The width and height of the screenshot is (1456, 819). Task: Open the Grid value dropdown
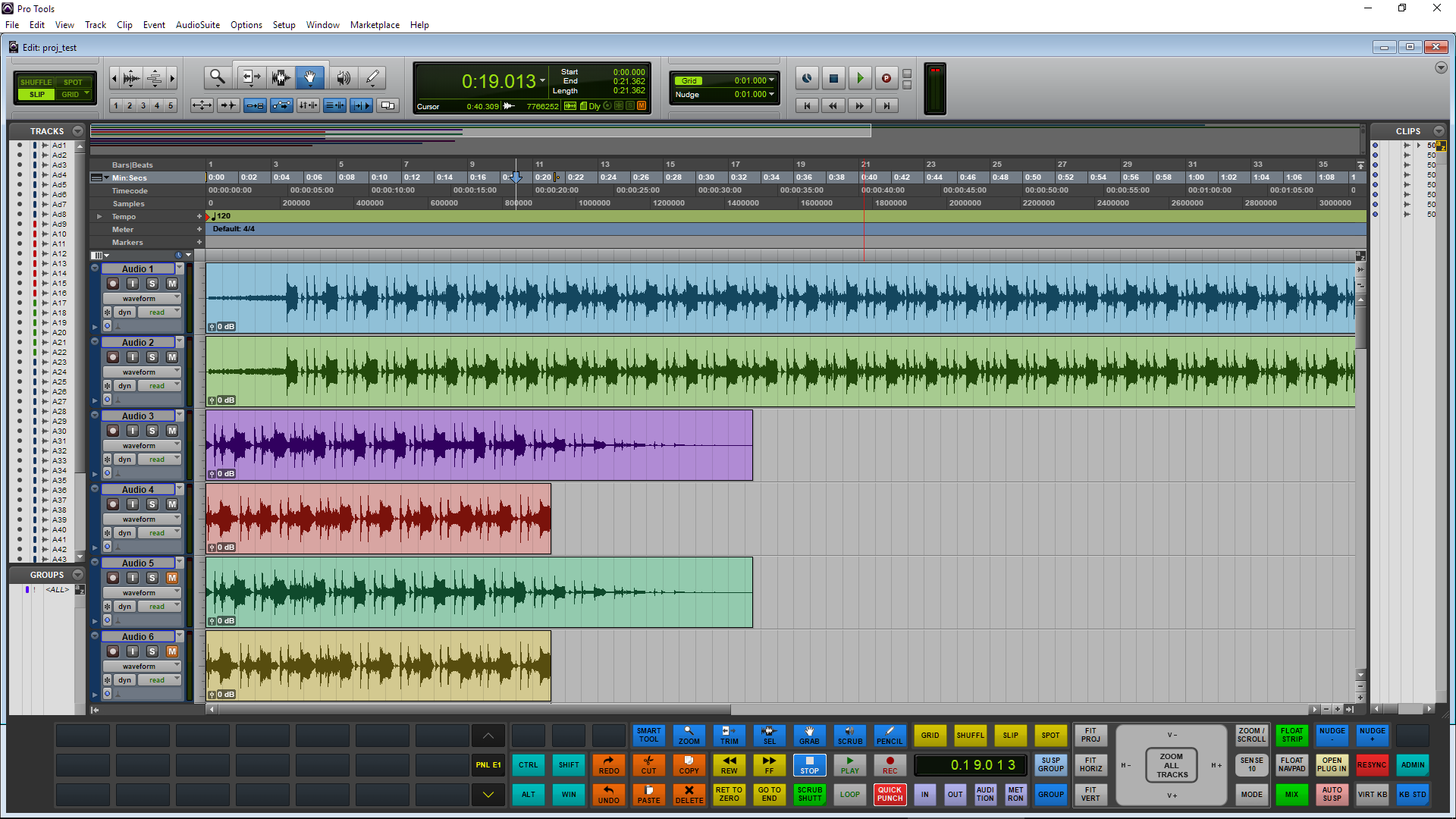776,80
